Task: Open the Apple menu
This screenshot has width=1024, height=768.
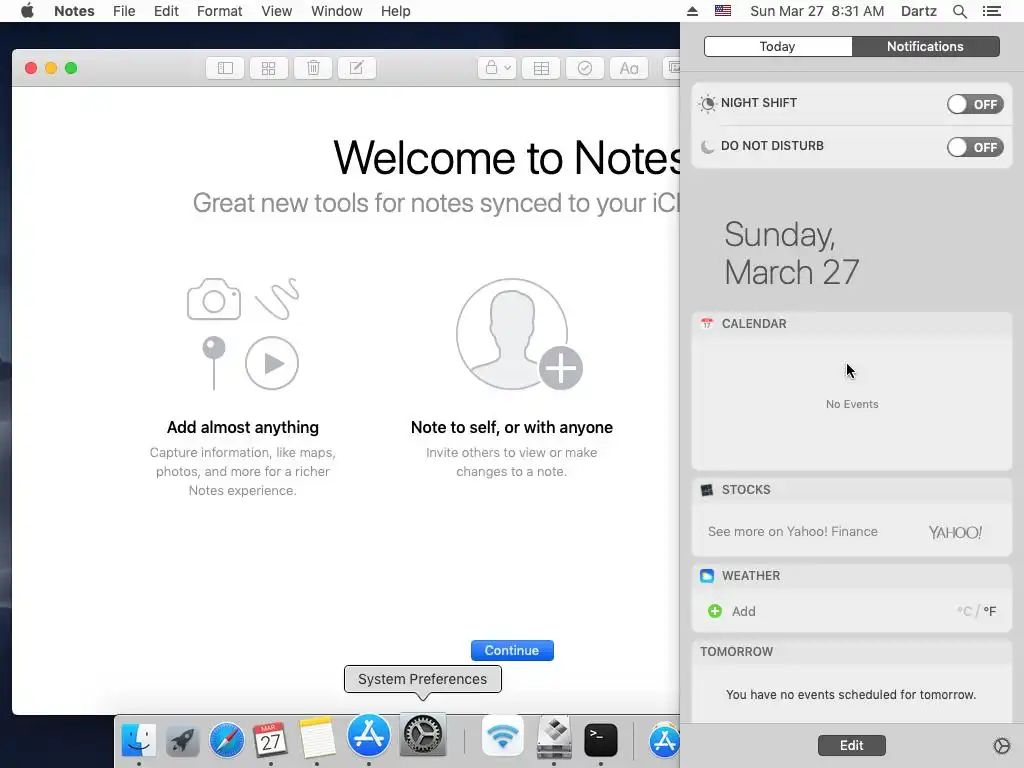Action: click(x=27, y=11)
